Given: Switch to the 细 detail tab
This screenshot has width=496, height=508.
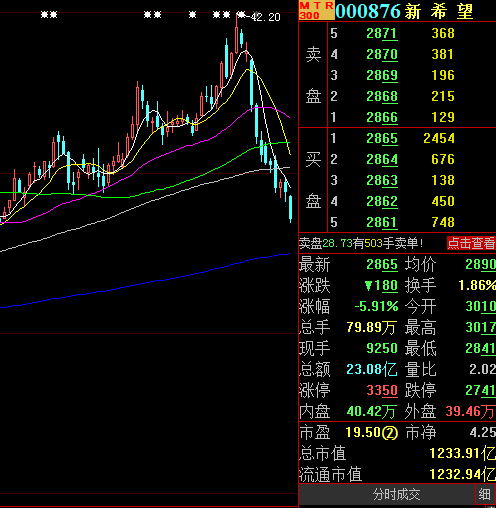Looking at the screenshot, I should pos(484,494).
